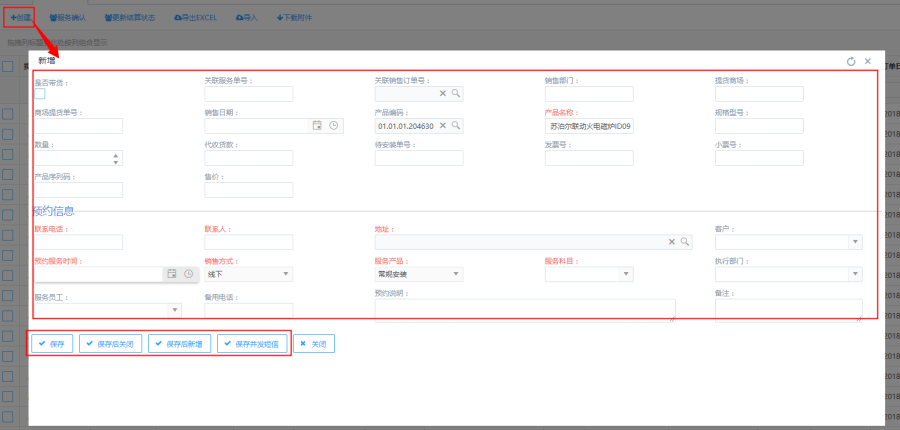Click 导出EXCEL in the top toolbar
This screenshot has height=430, width=900.
(197, 18)
